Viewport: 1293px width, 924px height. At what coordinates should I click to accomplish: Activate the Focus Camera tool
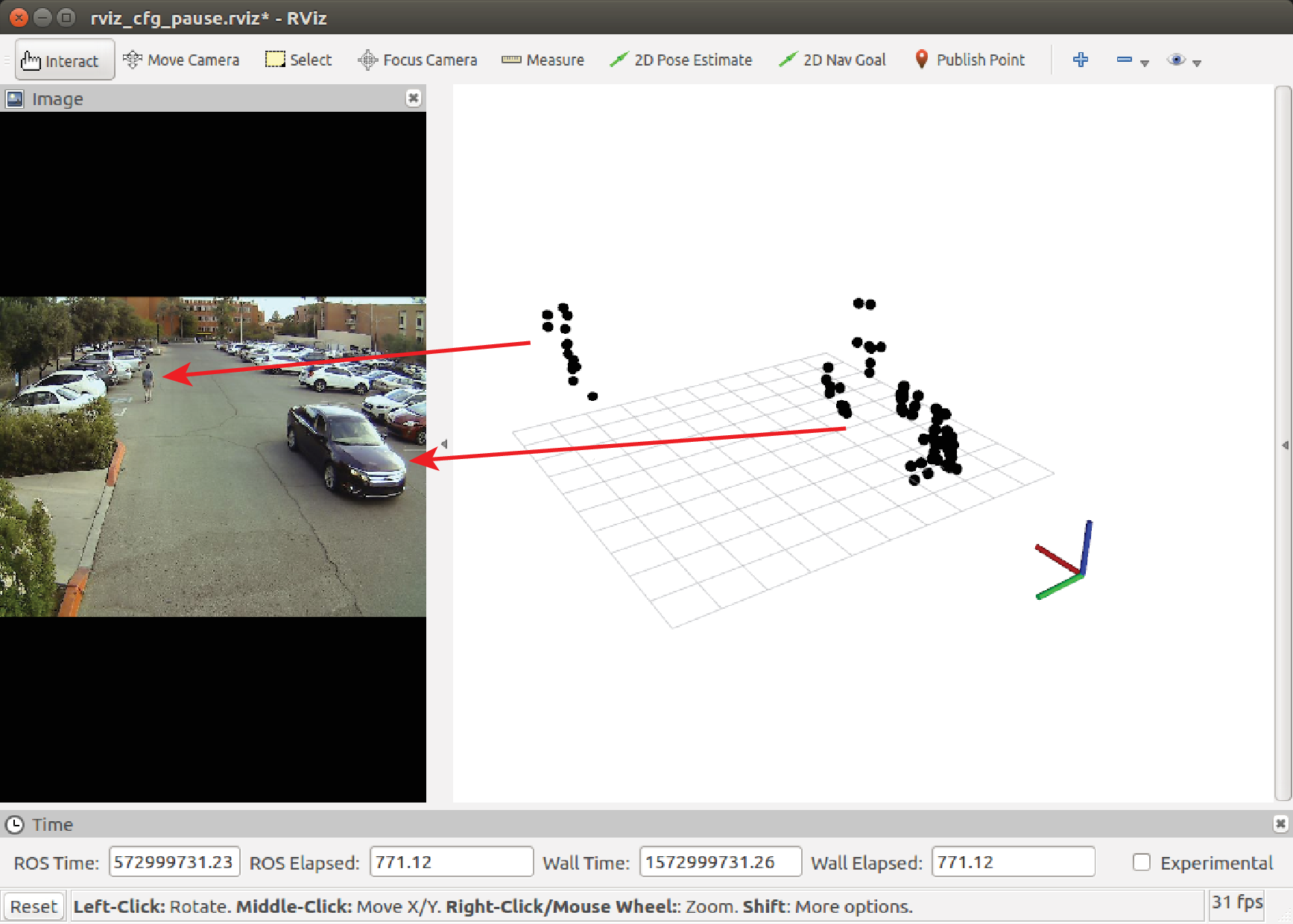point(417,60)
